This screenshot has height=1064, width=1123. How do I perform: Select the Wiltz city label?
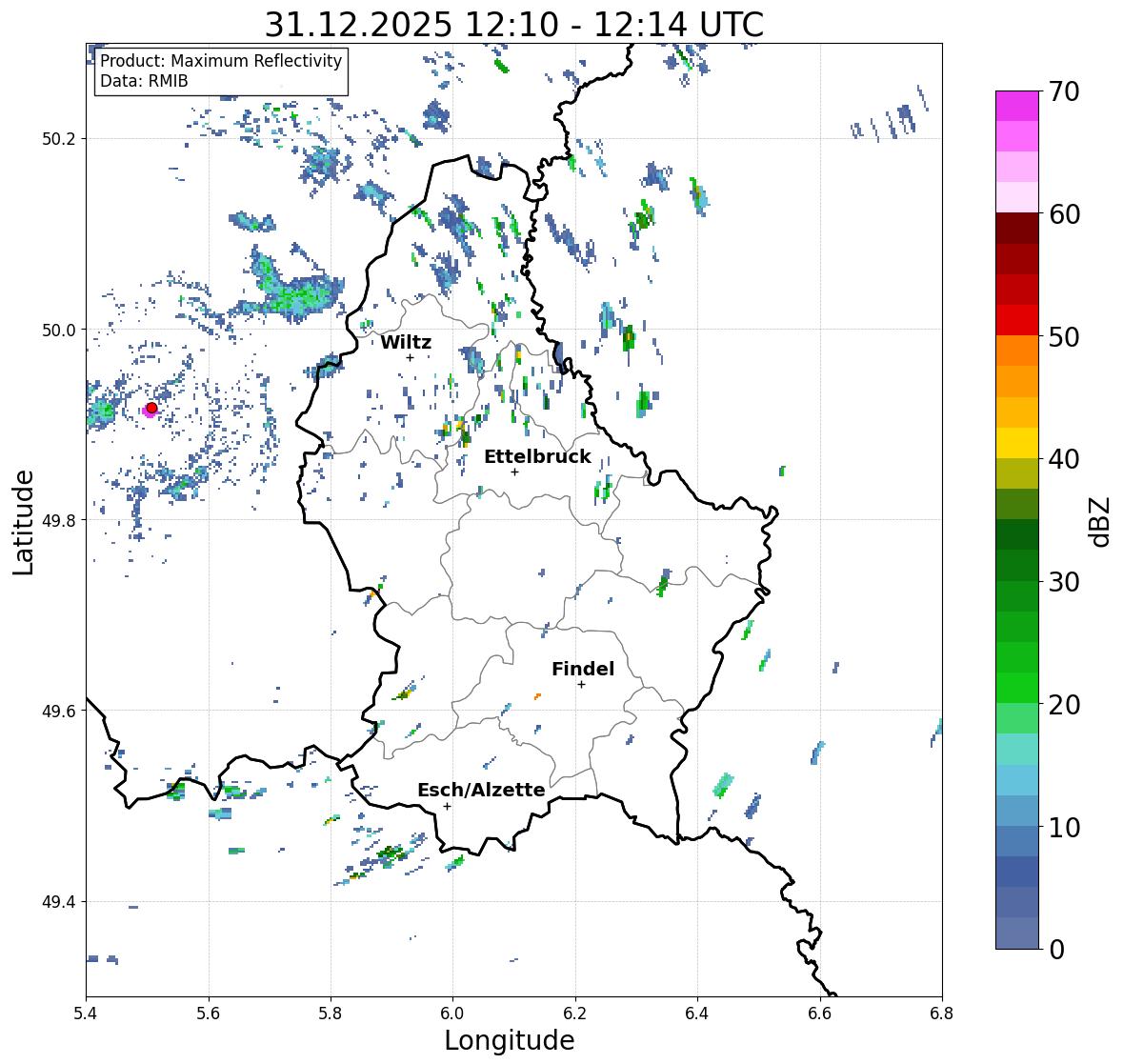pos(406,342)
